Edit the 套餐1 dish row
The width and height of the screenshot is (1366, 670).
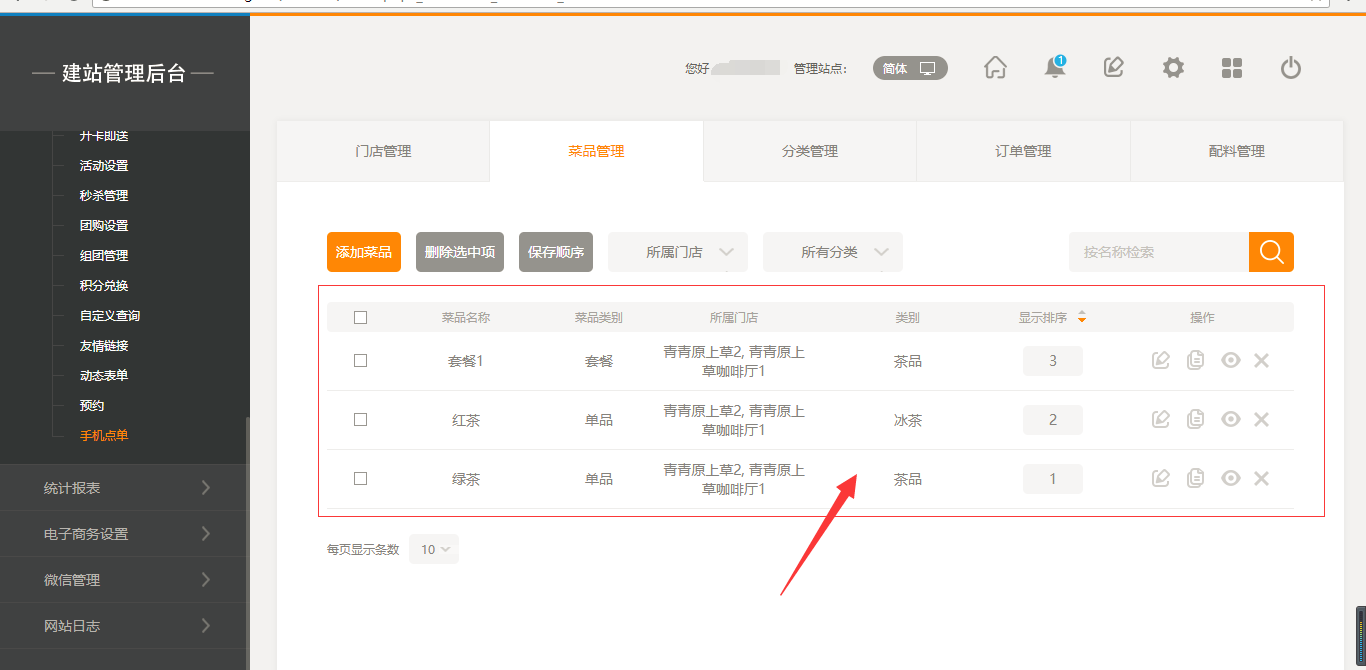coord(1161,361)
